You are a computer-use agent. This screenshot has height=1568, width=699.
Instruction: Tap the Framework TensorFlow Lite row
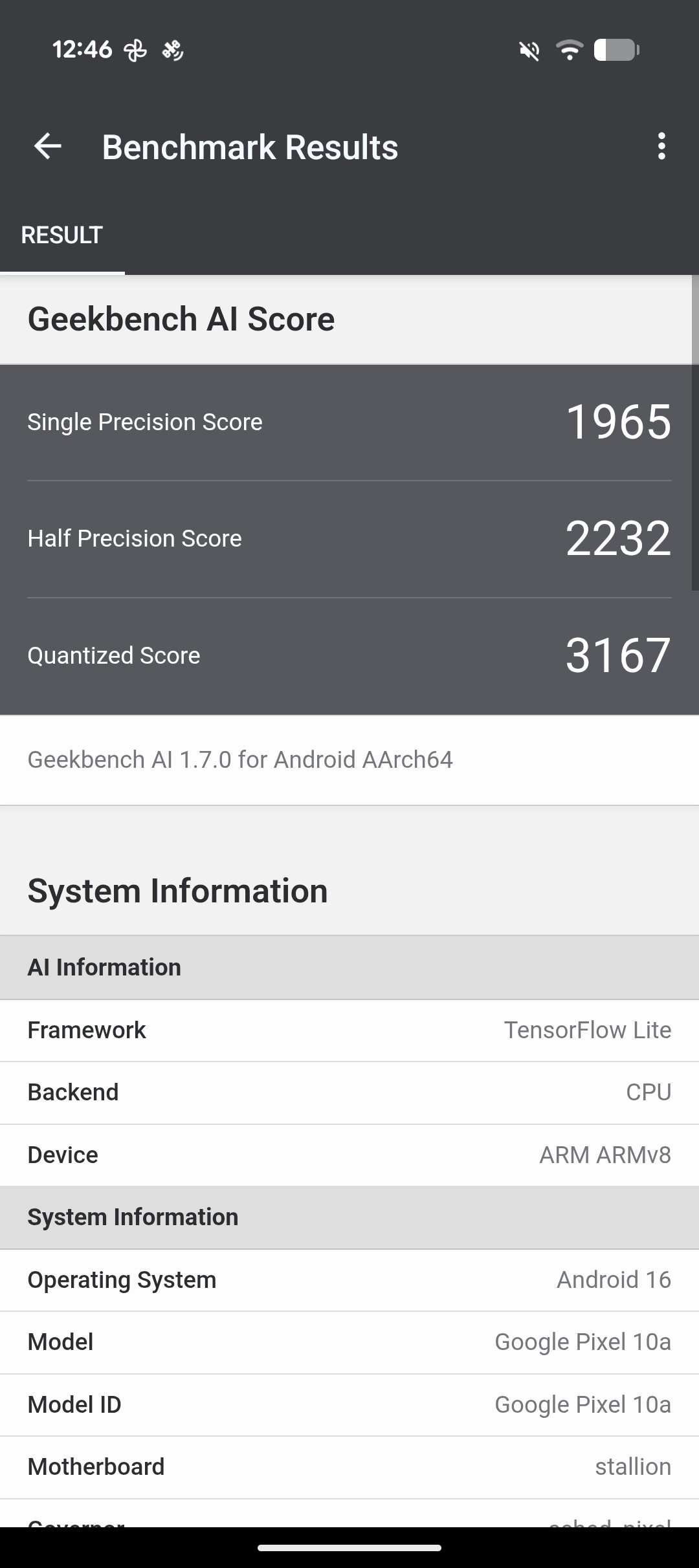click(349, 1030)
